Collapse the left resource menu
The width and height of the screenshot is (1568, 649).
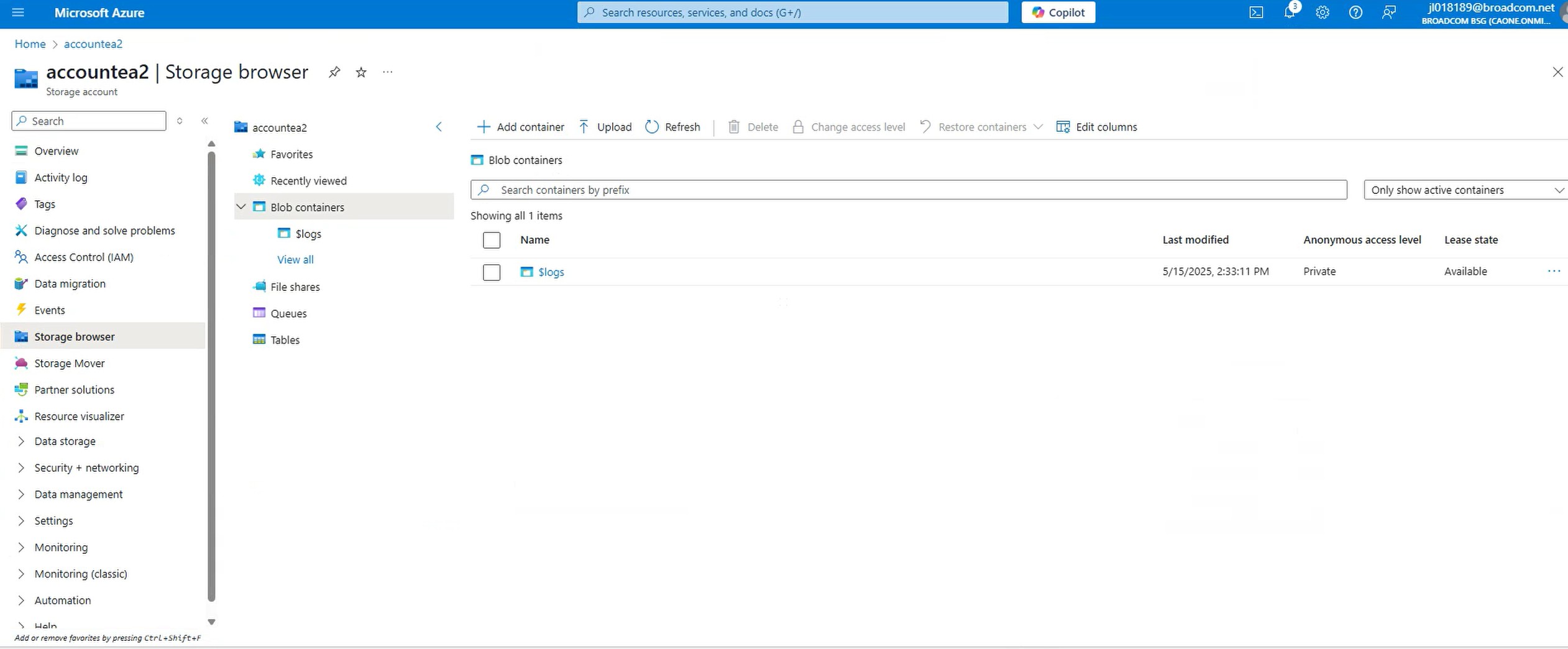204,121
